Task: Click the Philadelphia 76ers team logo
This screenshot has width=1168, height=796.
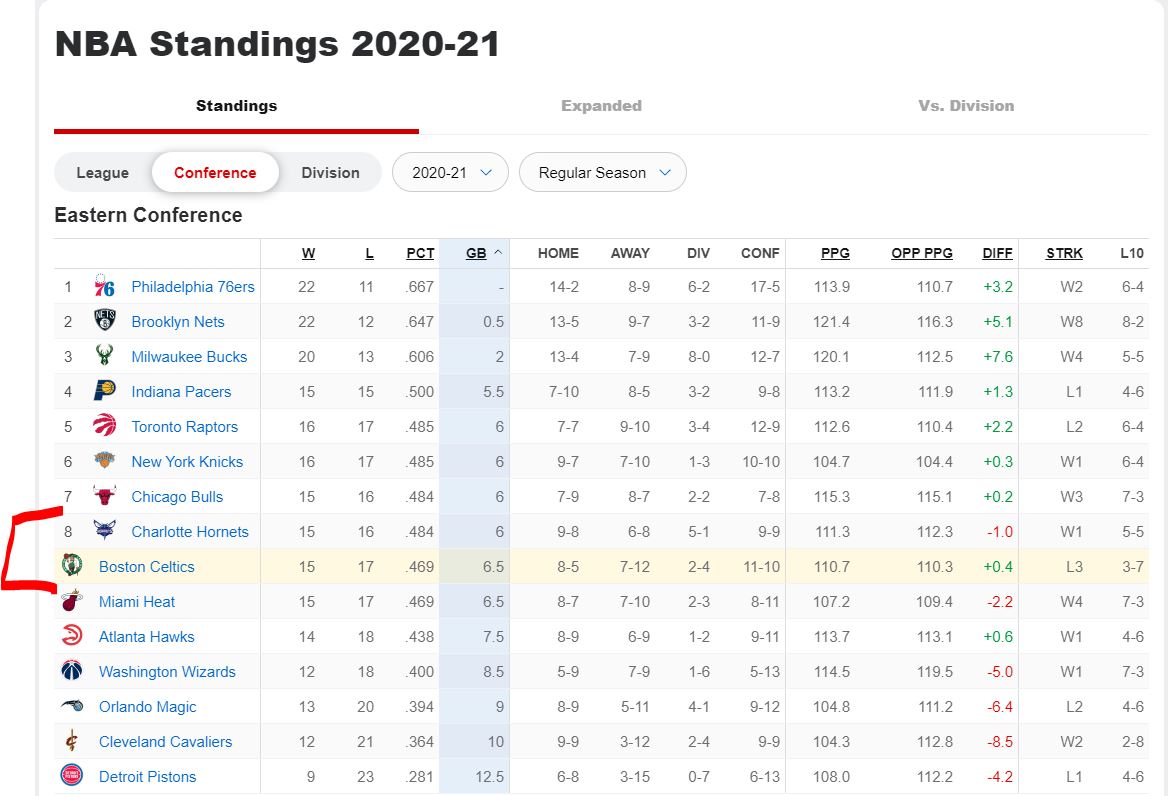Action: [104, 287]
